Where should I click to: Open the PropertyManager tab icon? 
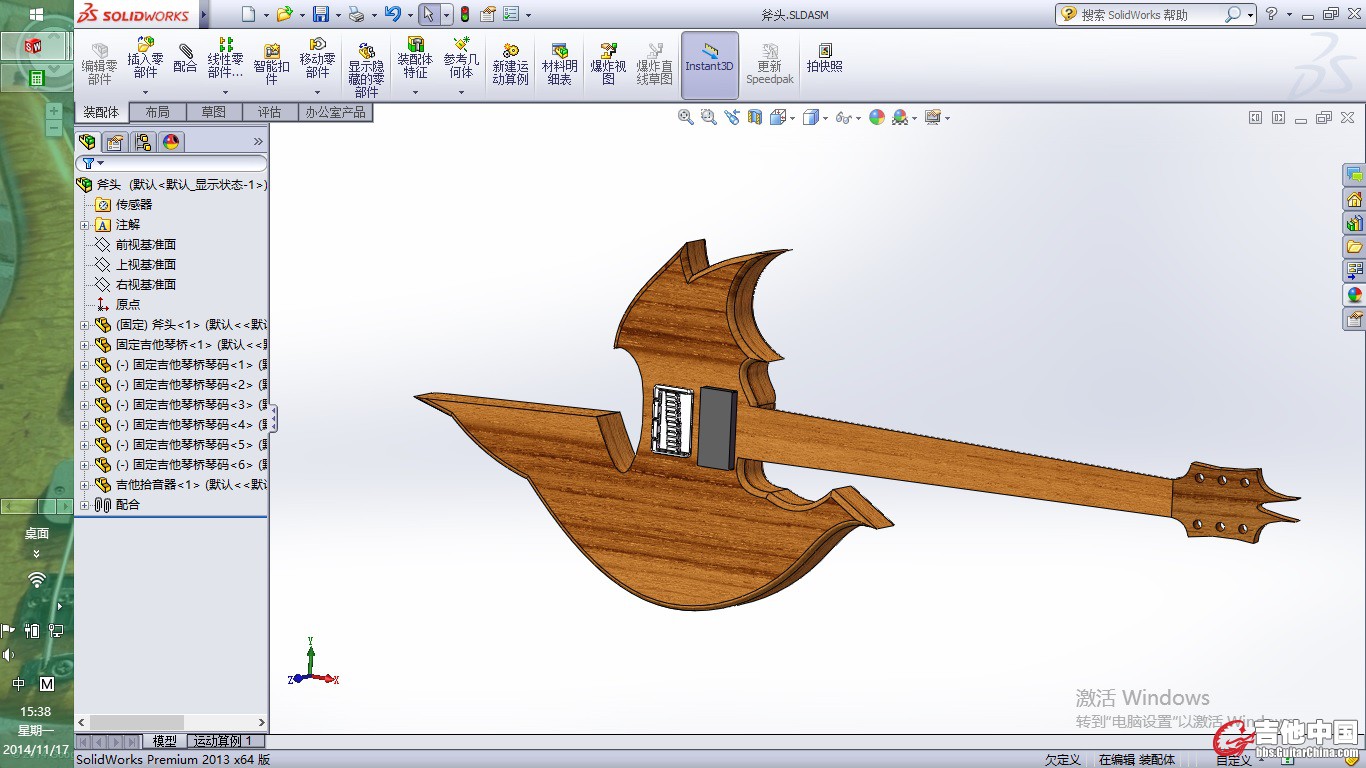pos(115,142)
